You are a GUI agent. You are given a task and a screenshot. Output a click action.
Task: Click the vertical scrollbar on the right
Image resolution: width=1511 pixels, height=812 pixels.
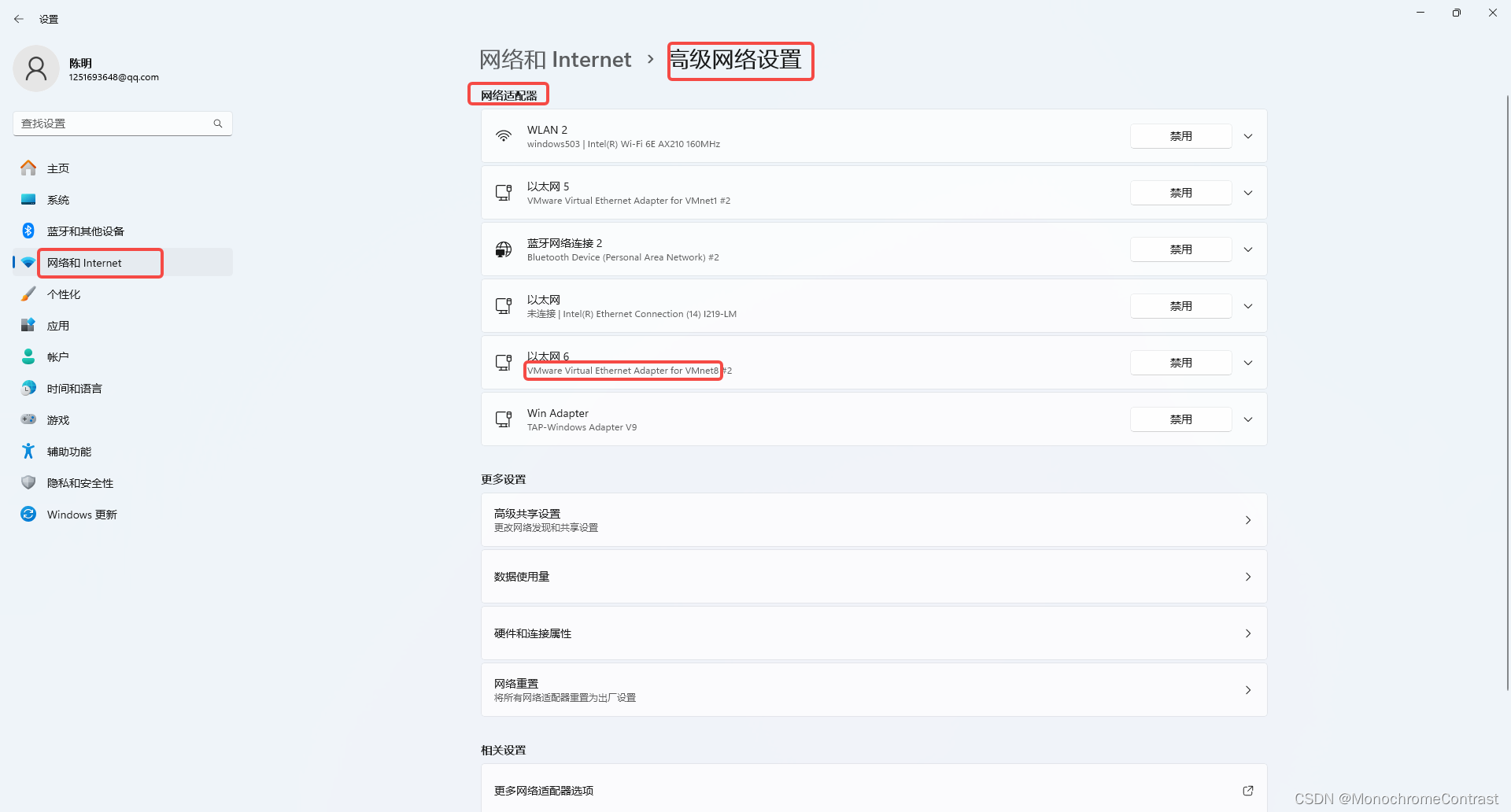[x=1507, y=393]
